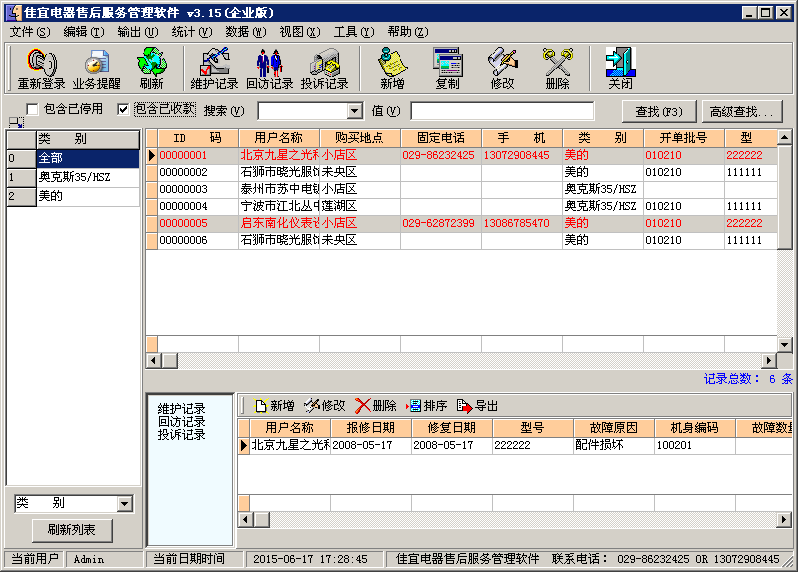Uncheck the 包含已收款 checkbox
The height and width of the screenshot is (572, 798).
(124, 109)
